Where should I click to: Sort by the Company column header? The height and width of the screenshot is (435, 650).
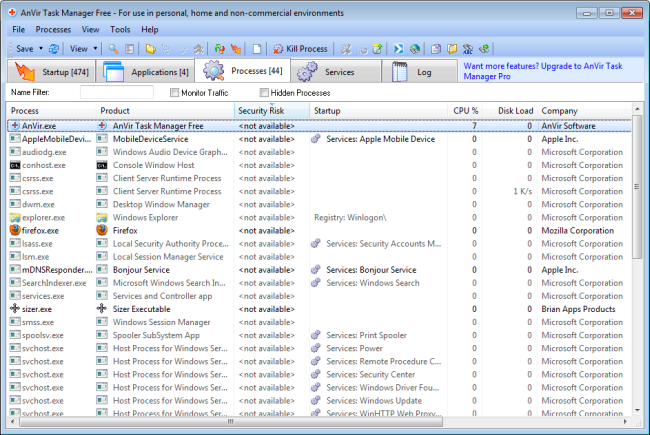pos(585,111)
